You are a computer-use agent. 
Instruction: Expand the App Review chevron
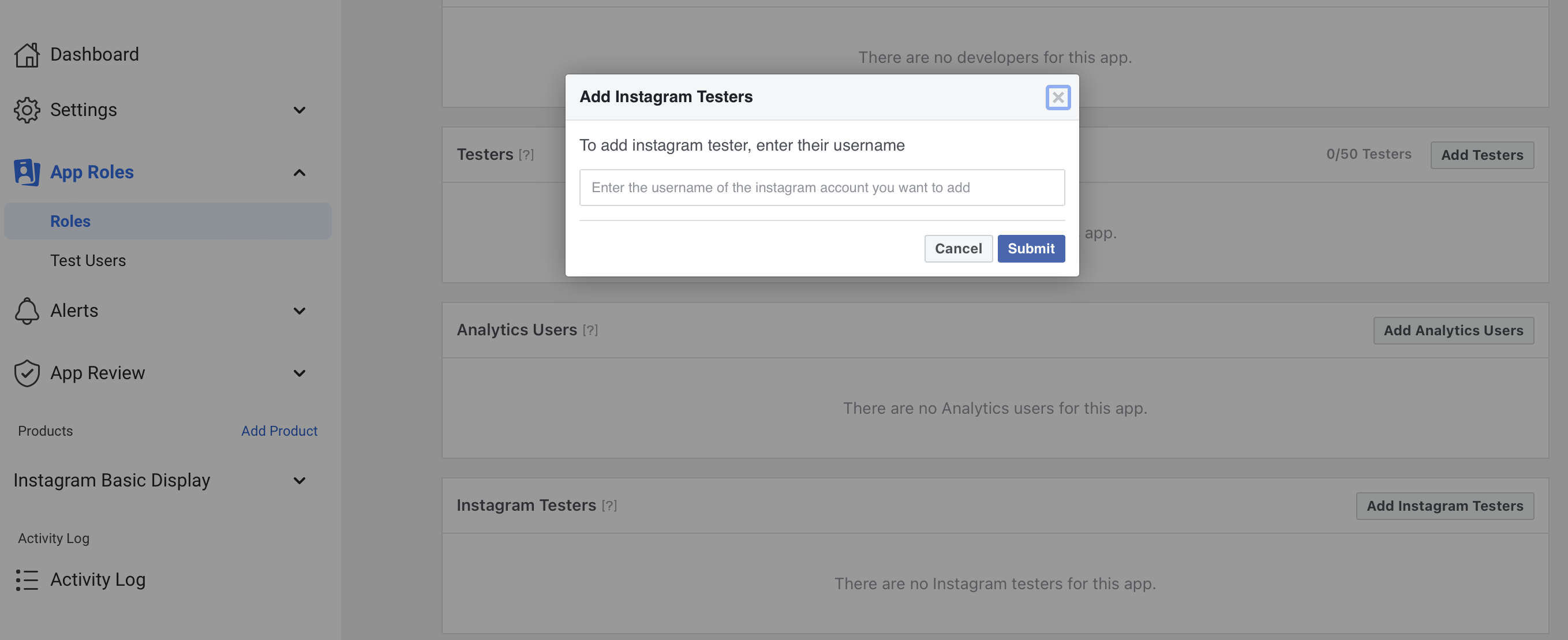point(300,373)
